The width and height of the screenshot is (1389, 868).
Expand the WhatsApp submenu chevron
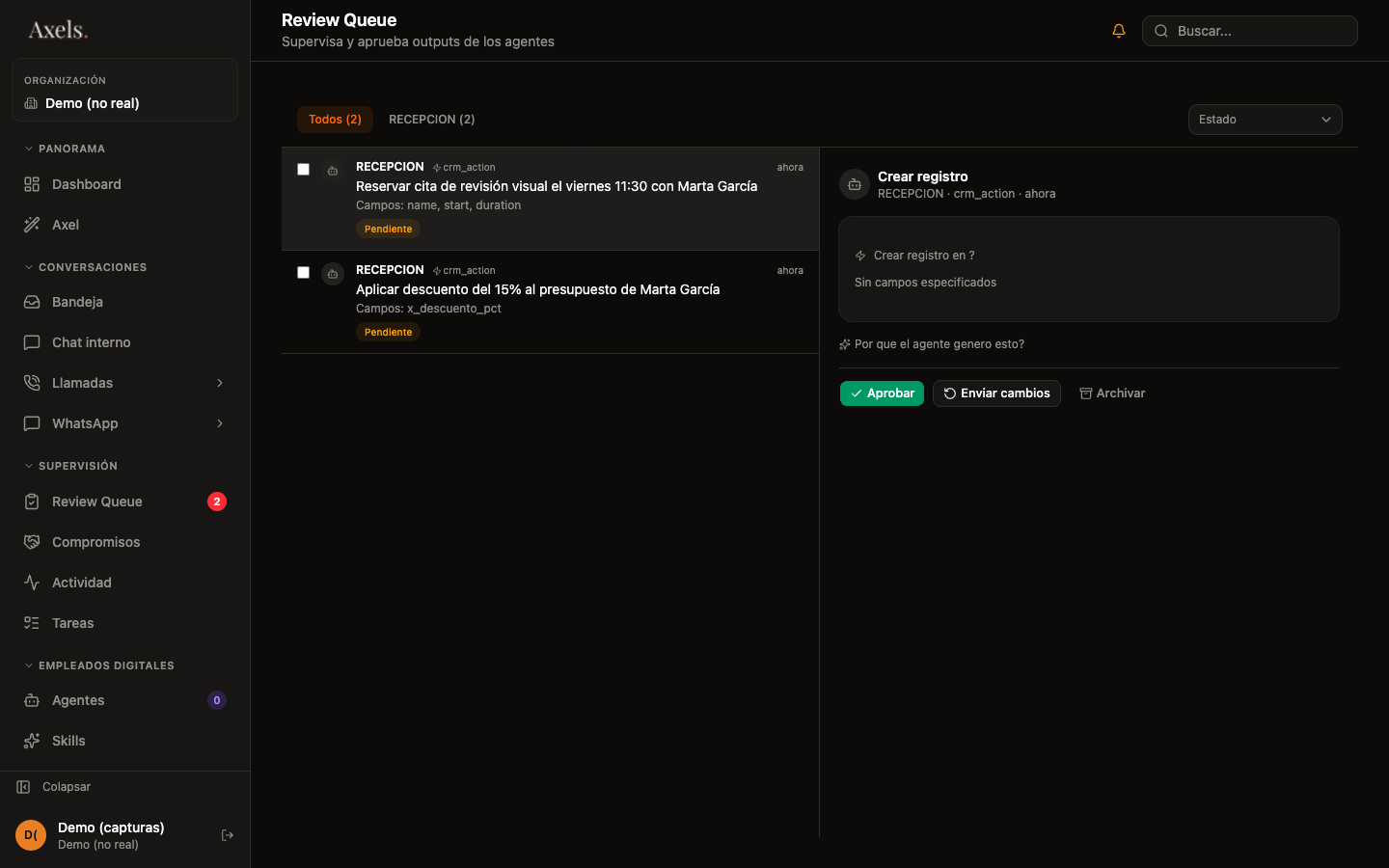(220, 423)
